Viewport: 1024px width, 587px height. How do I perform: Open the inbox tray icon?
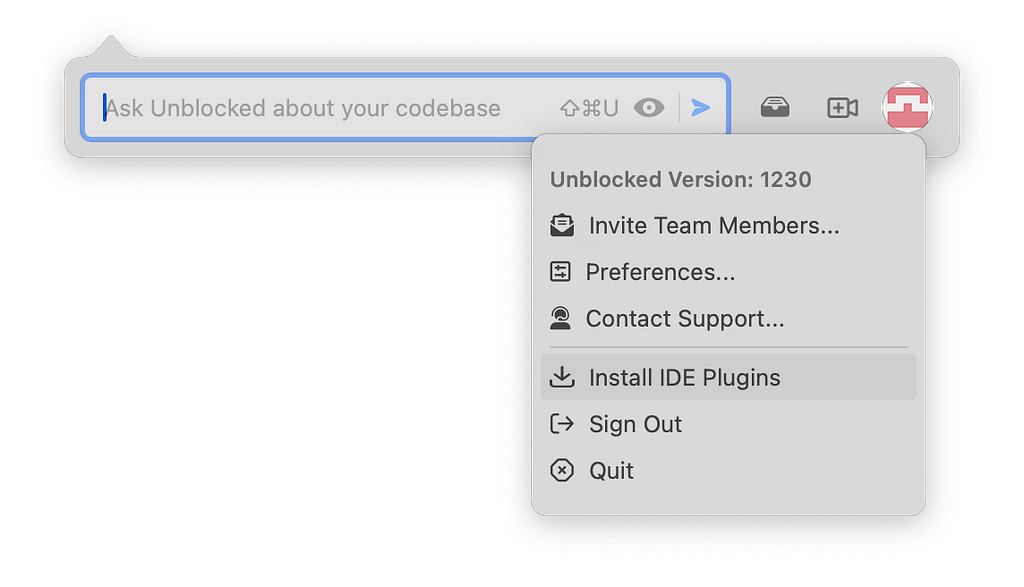[775, 107]
